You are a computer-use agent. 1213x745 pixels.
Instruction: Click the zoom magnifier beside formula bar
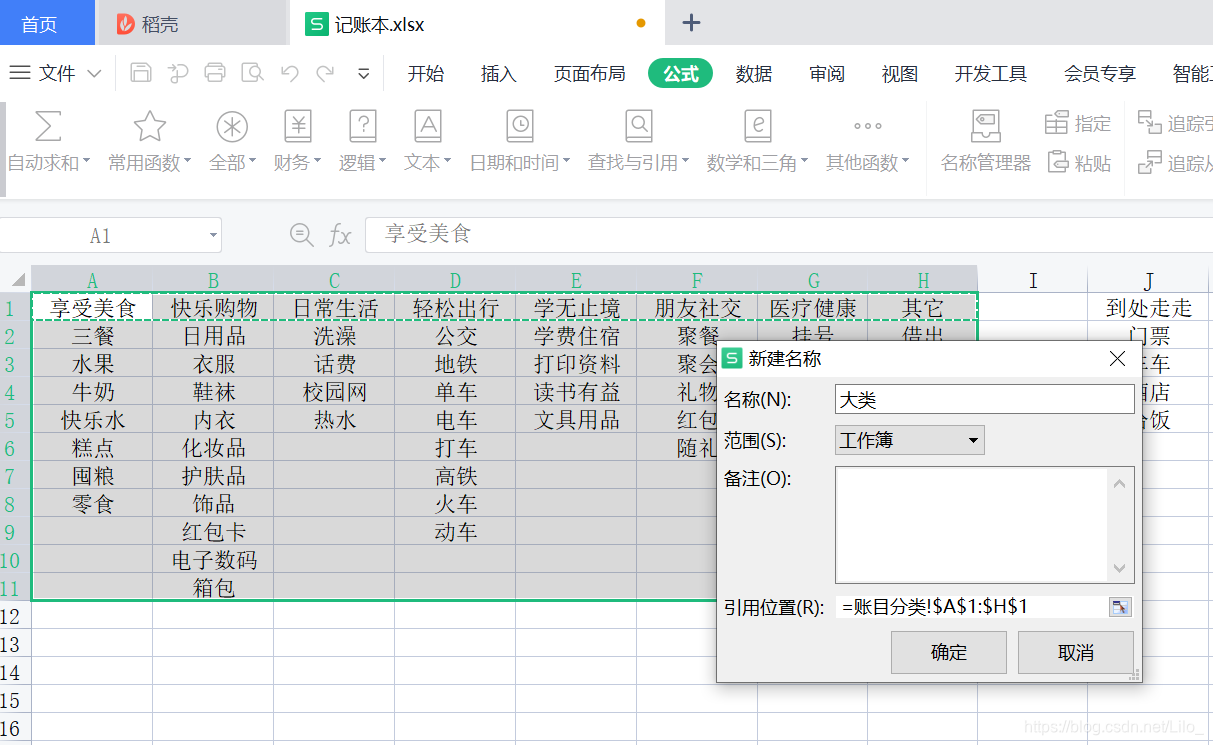pos(301,235)
